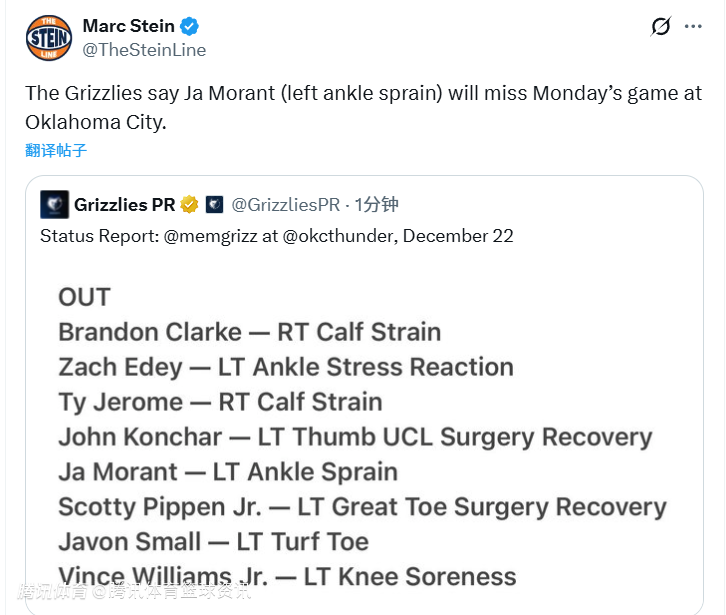This screenshot has width=726, height=615.
Task: Open Marc Stein's profile via his name
Action: 128,26
